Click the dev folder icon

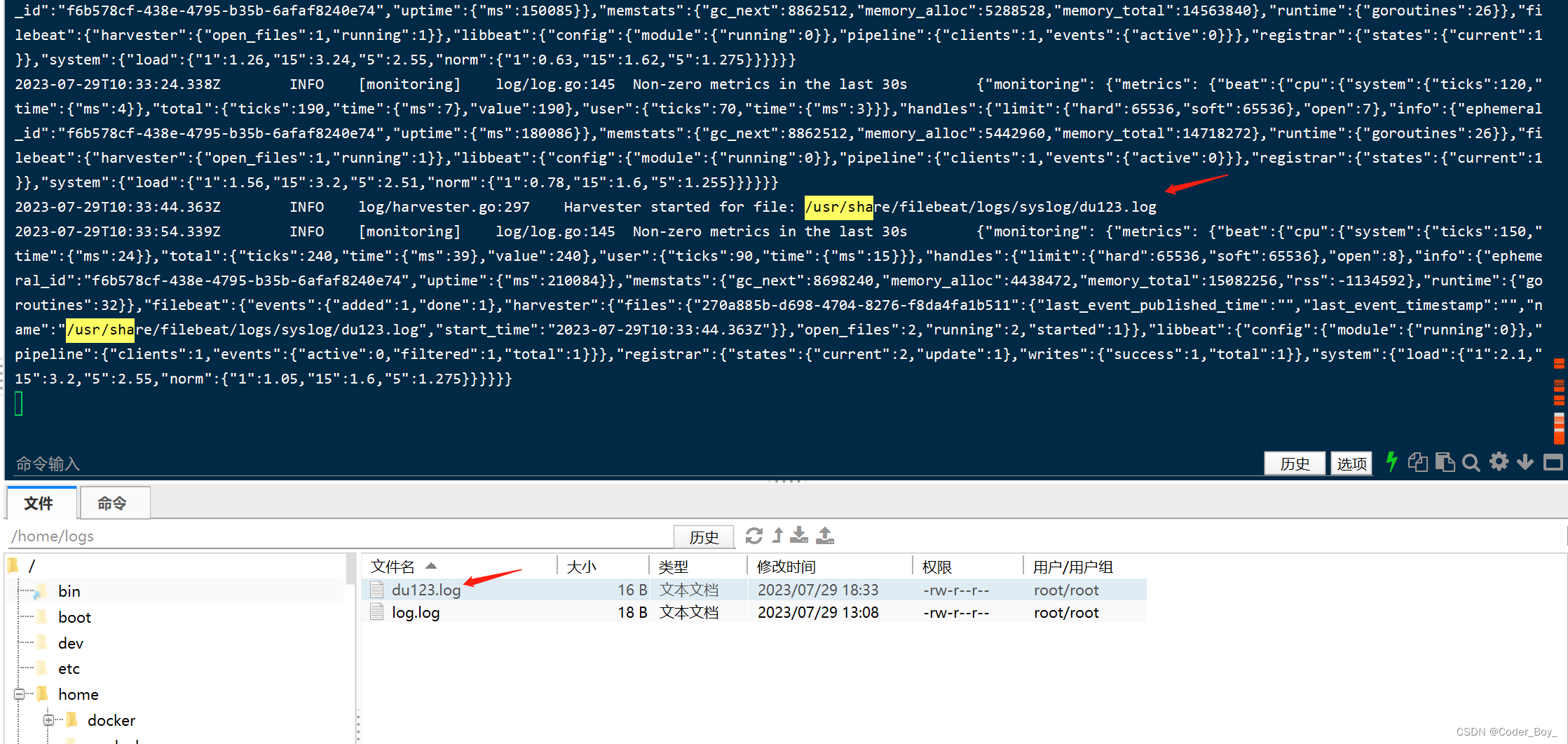click(42, 643)
